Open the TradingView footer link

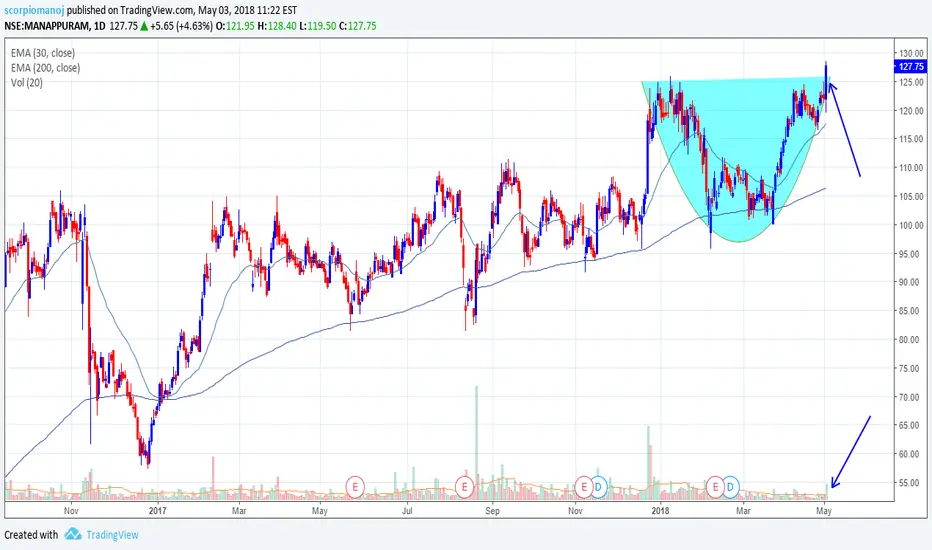pos(112,535)
